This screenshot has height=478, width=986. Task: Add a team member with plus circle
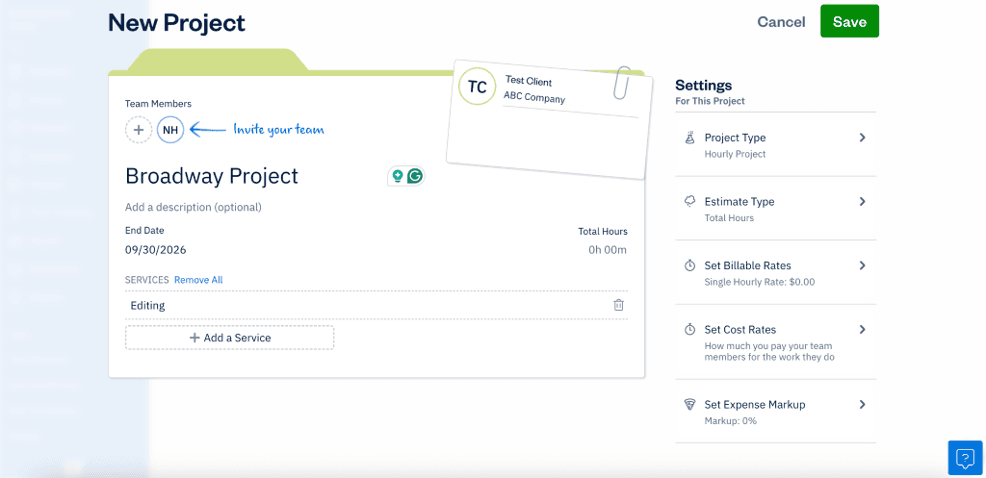(x=138, y=130)
